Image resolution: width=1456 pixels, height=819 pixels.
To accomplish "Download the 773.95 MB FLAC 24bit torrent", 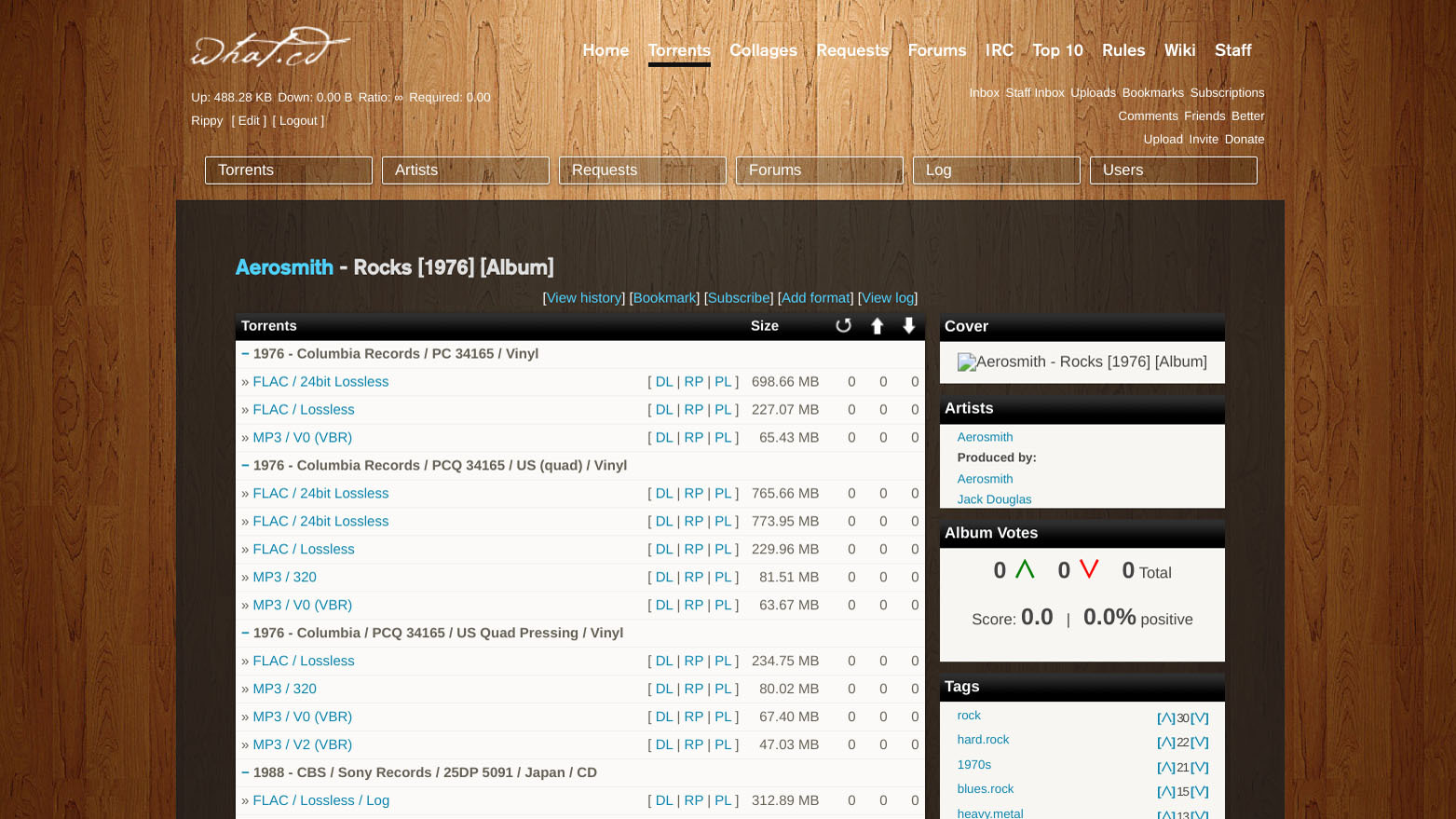I will point(664,522).
